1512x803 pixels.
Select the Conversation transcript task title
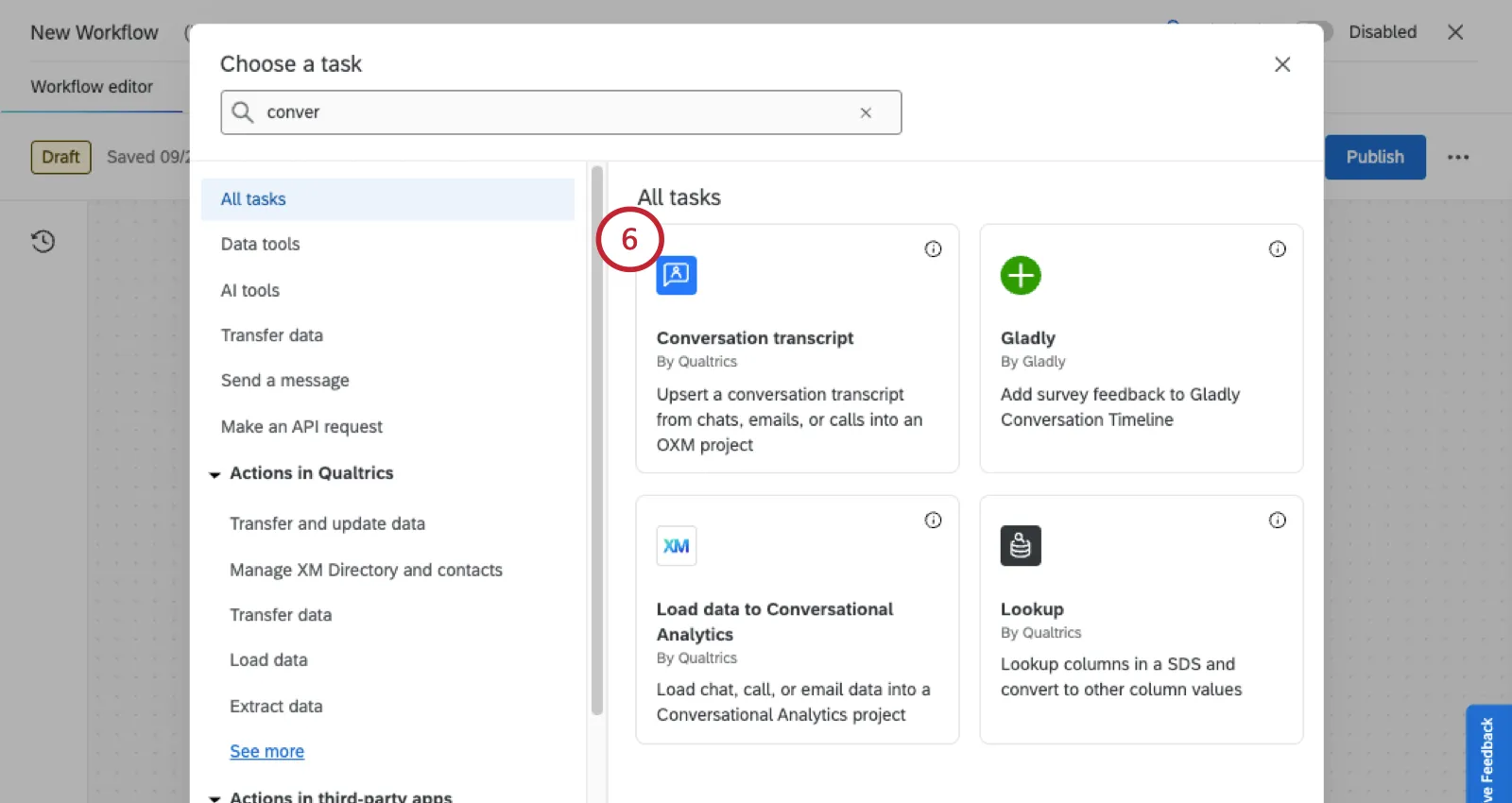(x=755, y=338)
